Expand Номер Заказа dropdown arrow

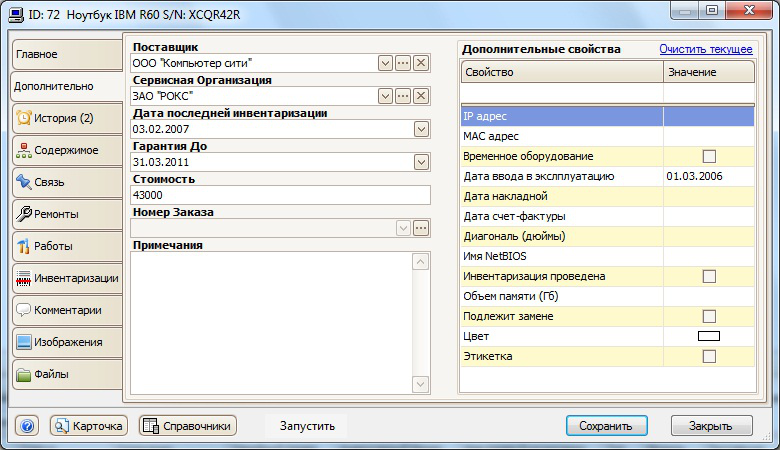[x=403, y=228]
